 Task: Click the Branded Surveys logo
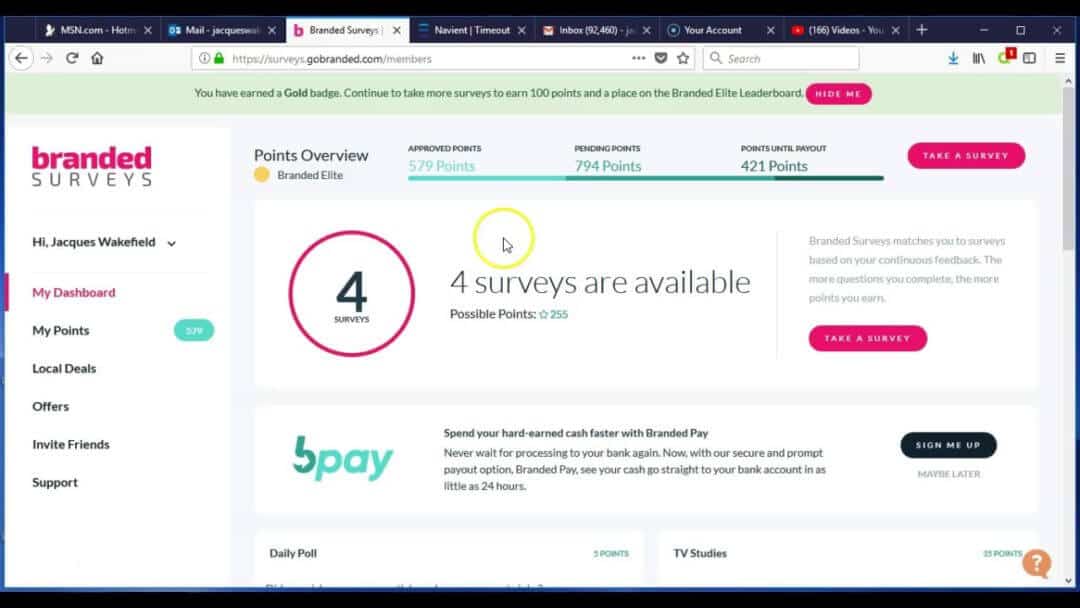(x=91, y=167)
